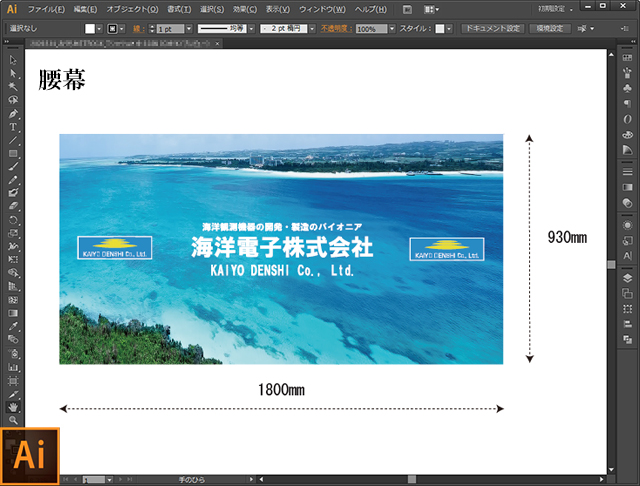This screenshot has width=640, height=486.
Task: Open the 効果 menu
Action: click(x=245, y=9)
